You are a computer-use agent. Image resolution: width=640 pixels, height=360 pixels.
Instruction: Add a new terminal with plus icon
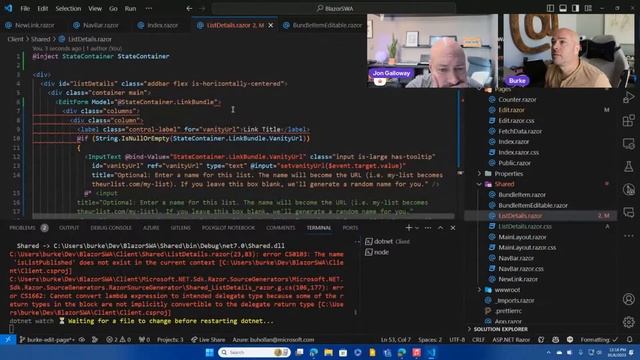tap(409, 228)
